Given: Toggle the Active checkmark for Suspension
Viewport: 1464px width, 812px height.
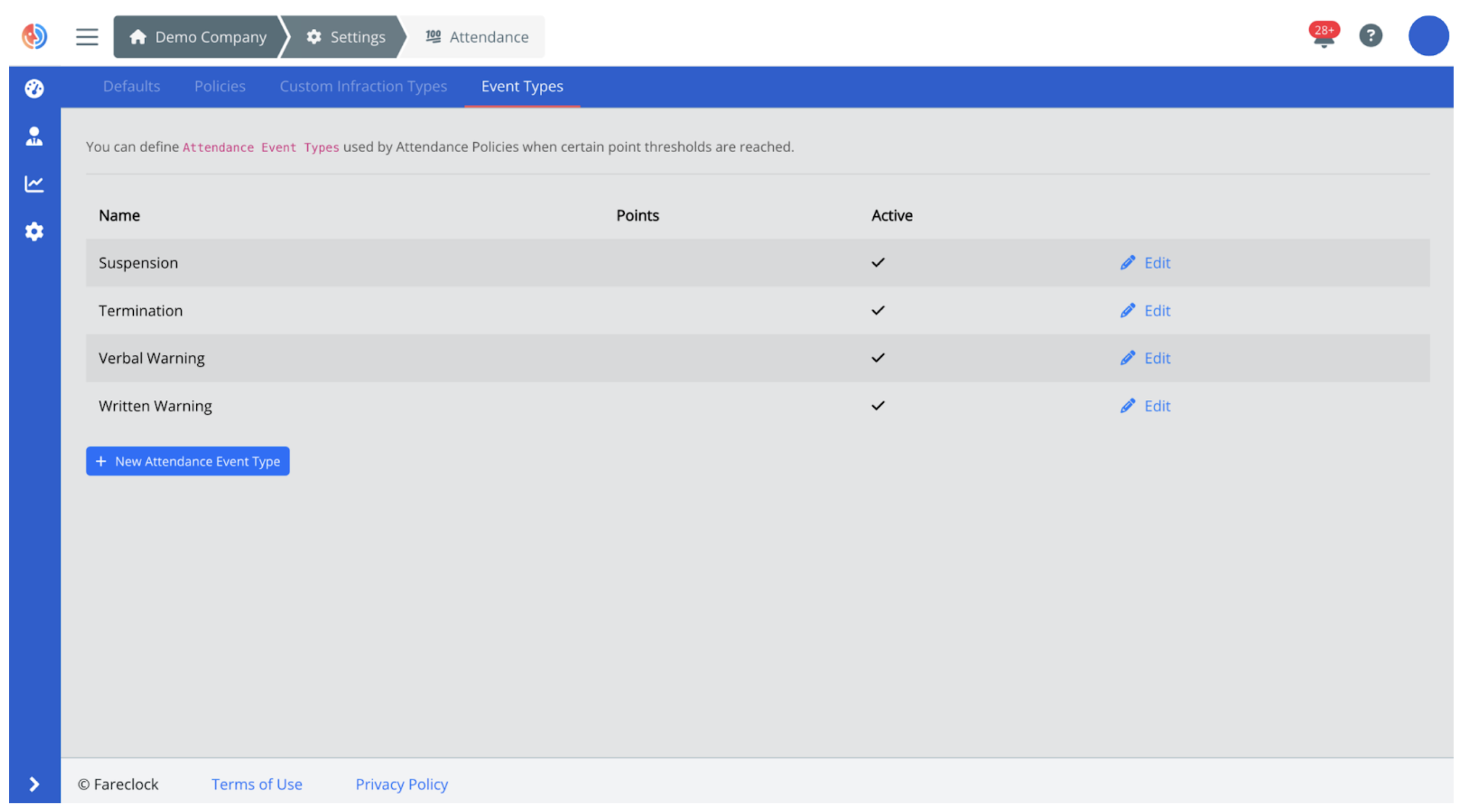Looking at the screenshot, I should point(877,263).
